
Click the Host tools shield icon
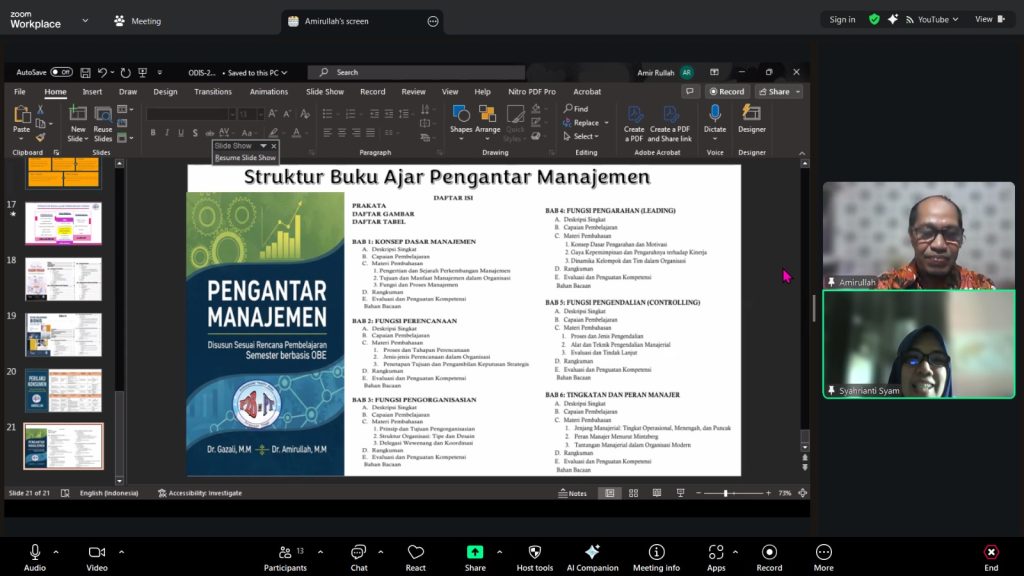point(535,552)
